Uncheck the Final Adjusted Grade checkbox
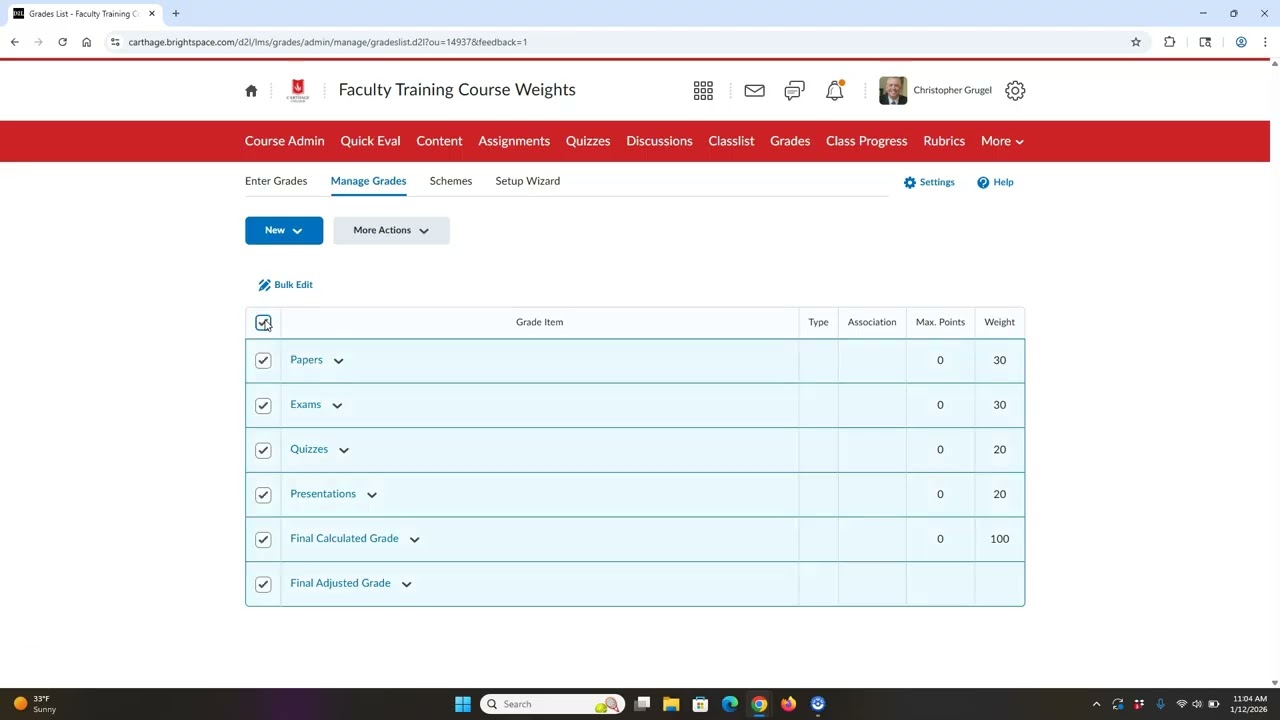1280x720 pixels. [x=263, y=584]
